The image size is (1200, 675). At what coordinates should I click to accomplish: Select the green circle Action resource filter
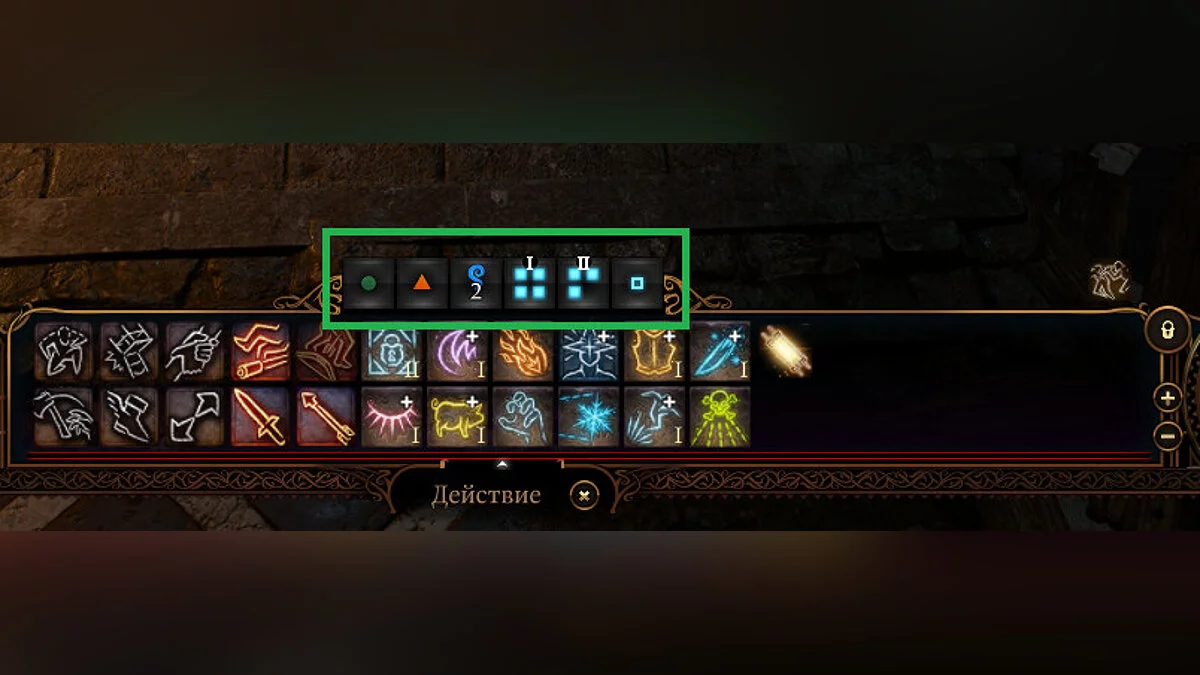(x=369, y=284)
